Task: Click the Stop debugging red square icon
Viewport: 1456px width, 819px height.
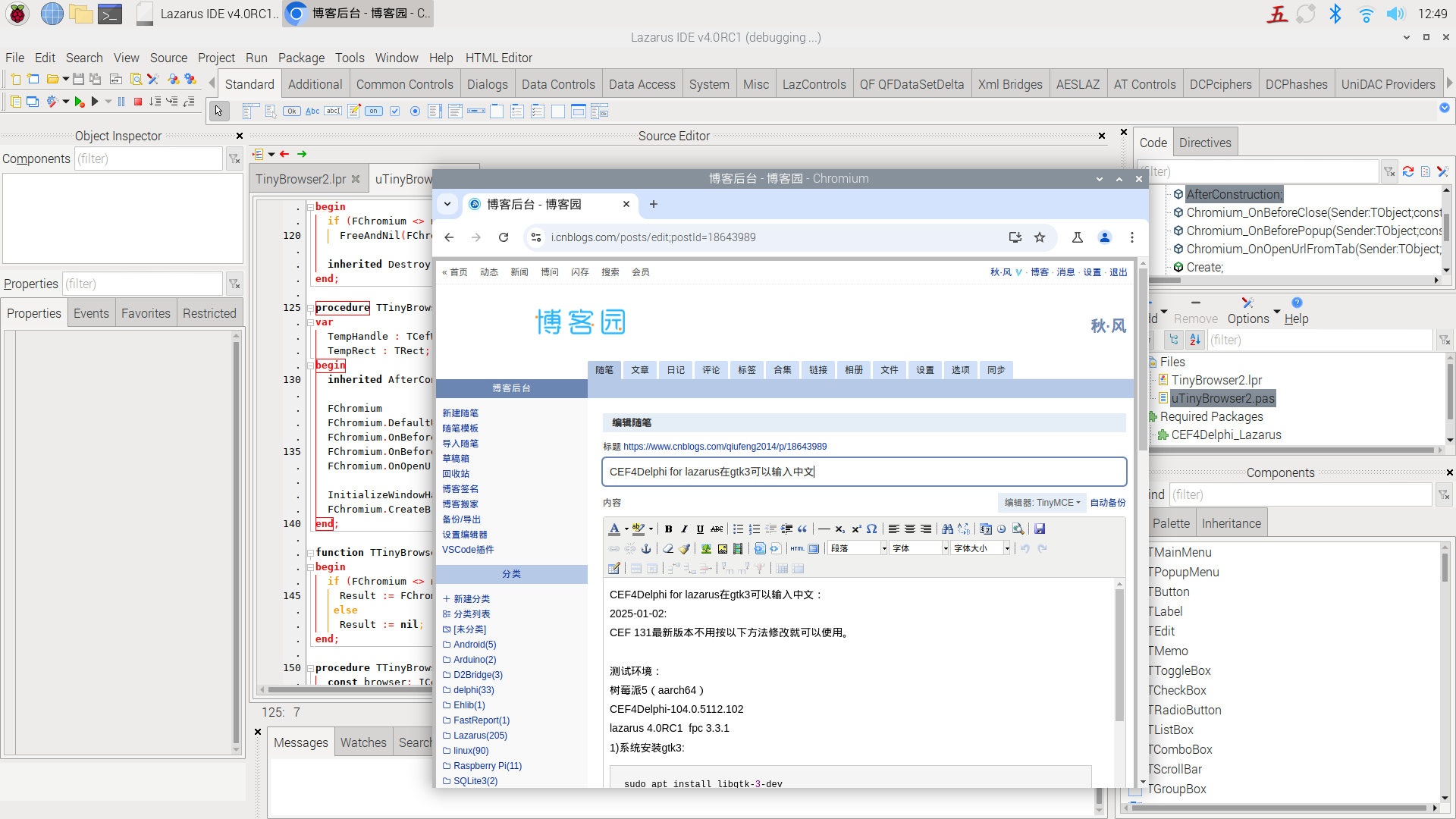Action: click(138, 102)
